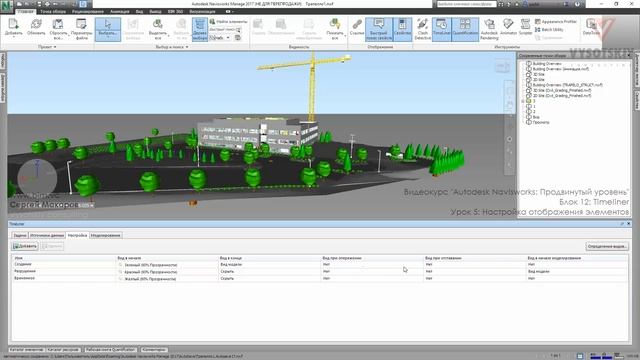Open the Animator tool

tap(508, 27)
